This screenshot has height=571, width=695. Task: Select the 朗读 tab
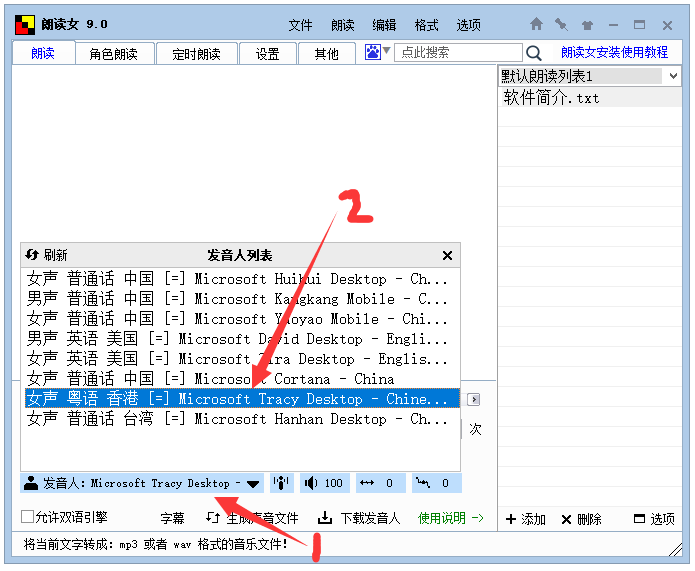click(x=43, y=53)
